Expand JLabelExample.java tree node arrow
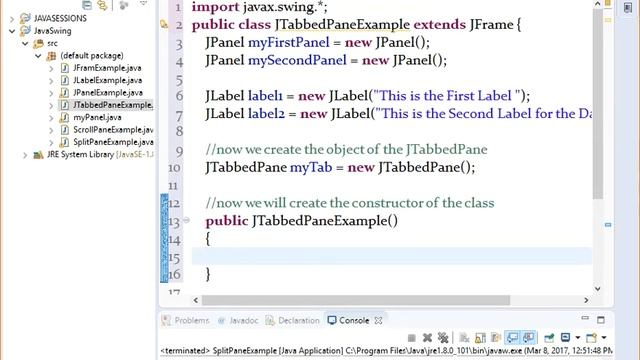The width and height of the screenshot is (640, 360). pos(51,81)
